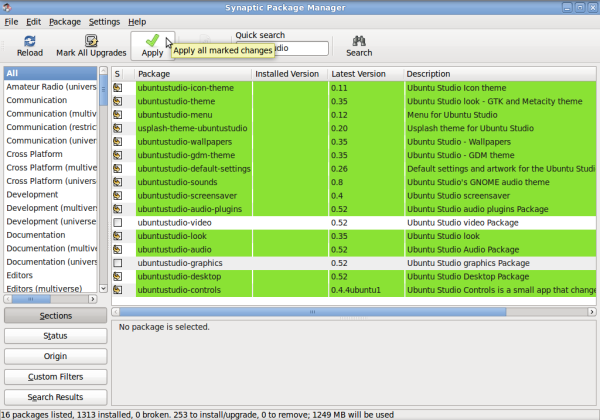Click section list vertical scrollbar thumb
This screenshot has width=600, height=420.
click(x=103, y=90)
